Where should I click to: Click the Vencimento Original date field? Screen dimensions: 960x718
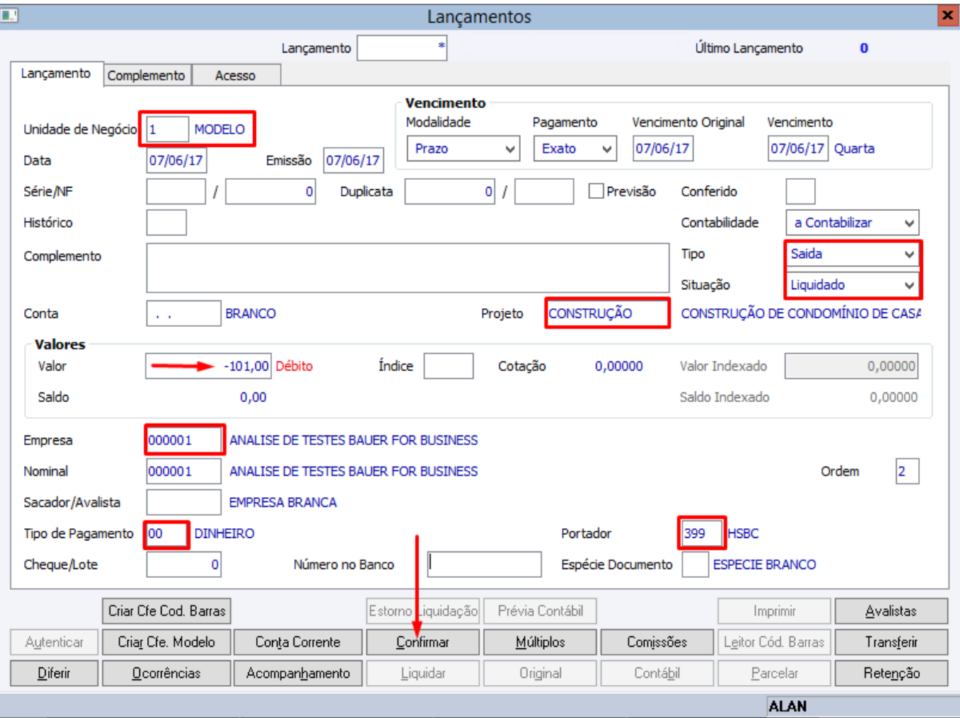pos(663,149)
